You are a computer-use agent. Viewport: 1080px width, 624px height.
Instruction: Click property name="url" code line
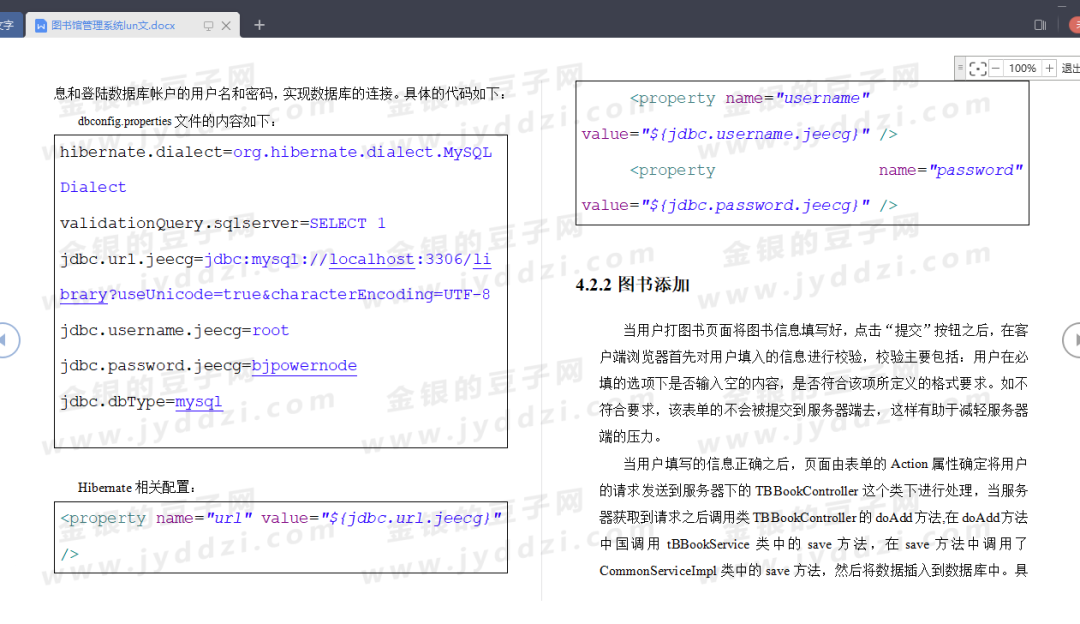pos(281,518)
